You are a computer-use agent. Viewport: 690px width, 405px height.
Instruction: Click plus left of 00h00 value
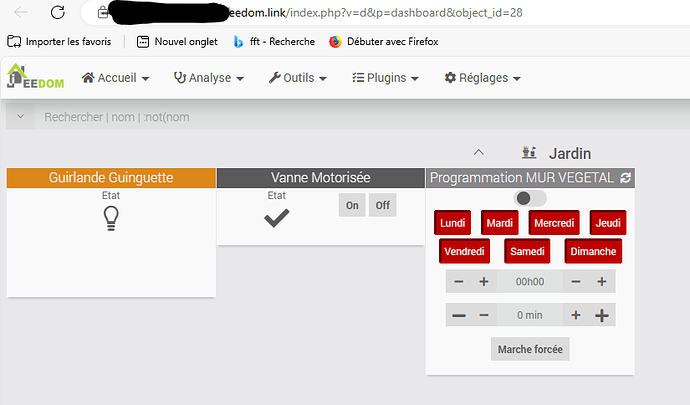(484, 282)
